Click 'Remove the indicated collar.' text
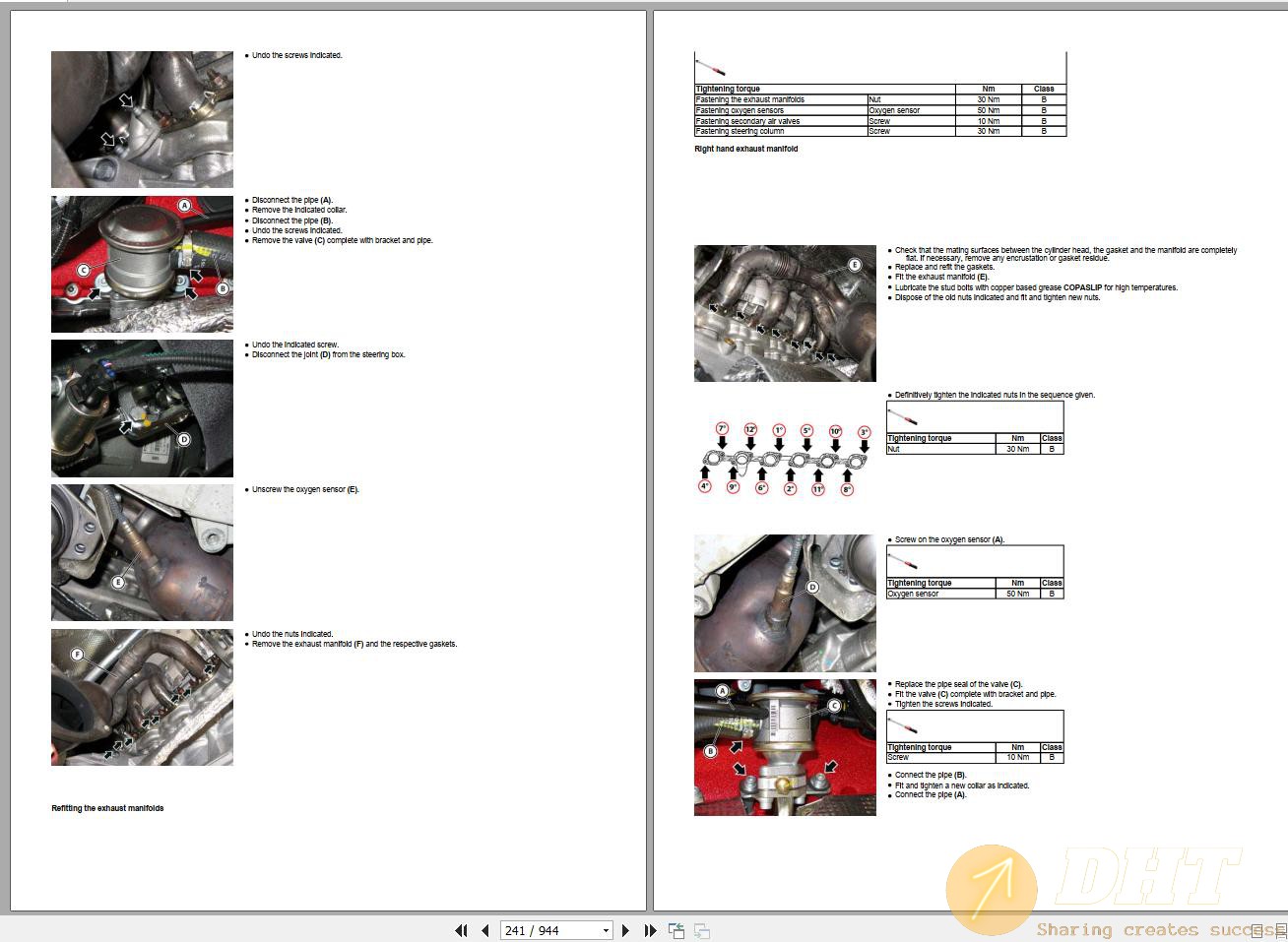The height and width of the screenshot is (942, 1288). pyautogui.click(x=299, y=210)
